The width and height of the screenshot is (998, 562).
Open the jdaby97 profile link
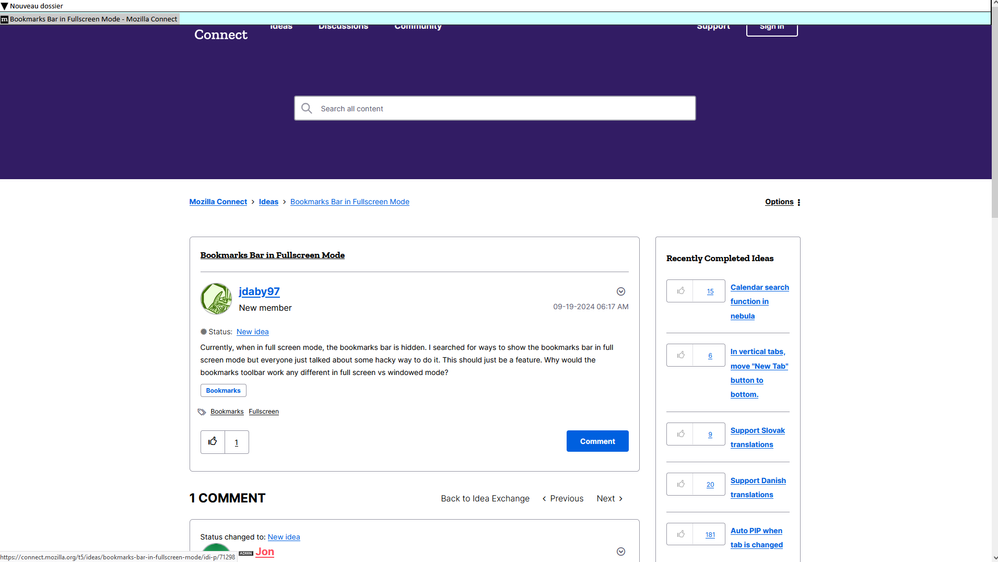coord(259,292)
